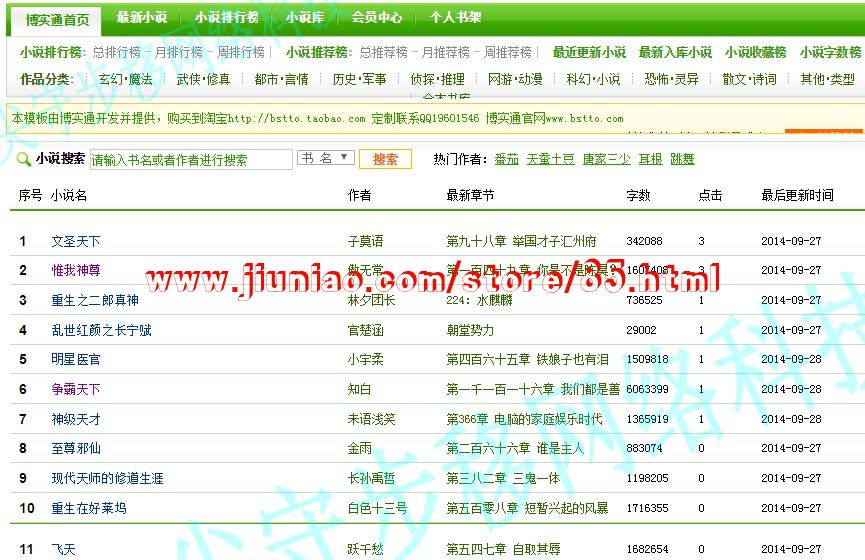Select 玄幻·魔法 category
This screenshot has width=865, height=560.
pos(125,79)
